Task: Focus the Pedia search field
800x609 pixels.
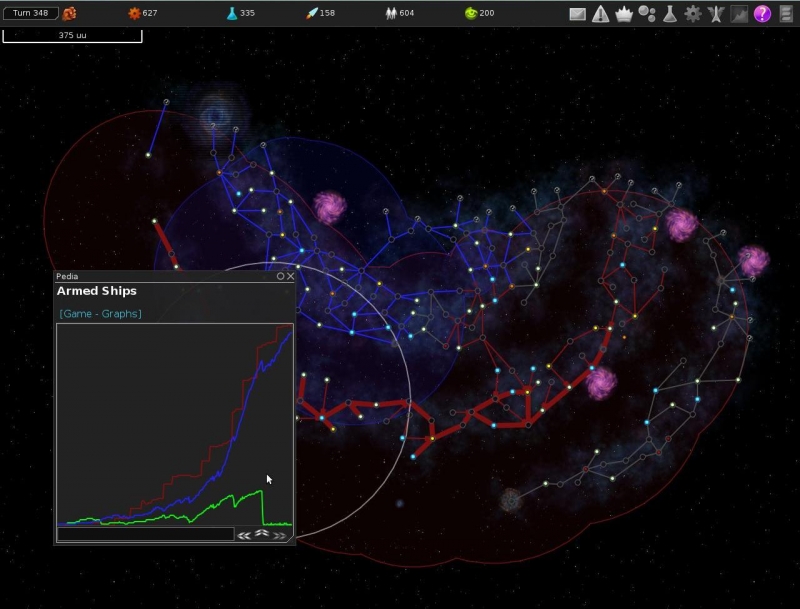Action: [145, 534]
